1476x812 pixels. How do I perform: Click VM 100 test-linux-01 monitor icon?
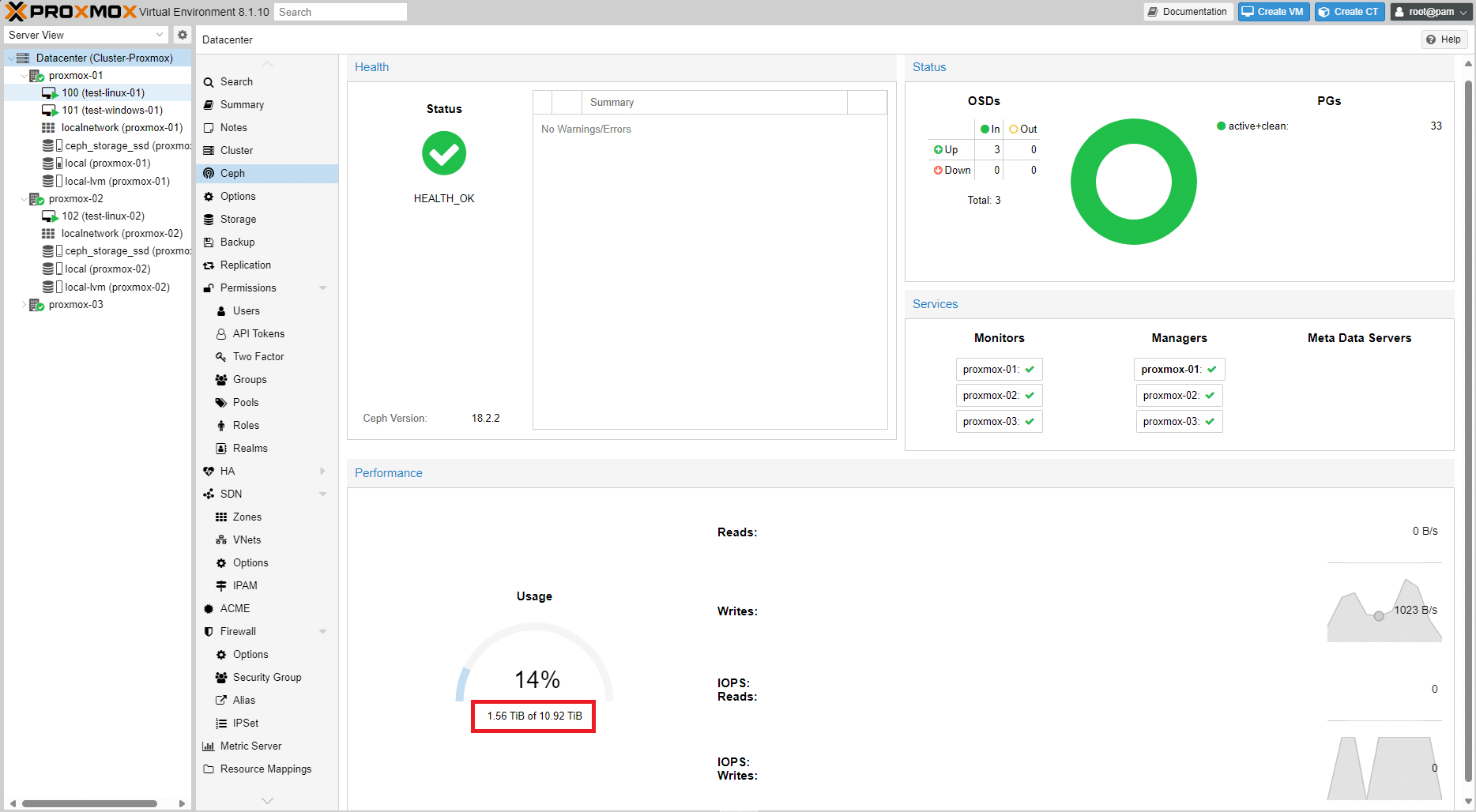click(50, 93)
